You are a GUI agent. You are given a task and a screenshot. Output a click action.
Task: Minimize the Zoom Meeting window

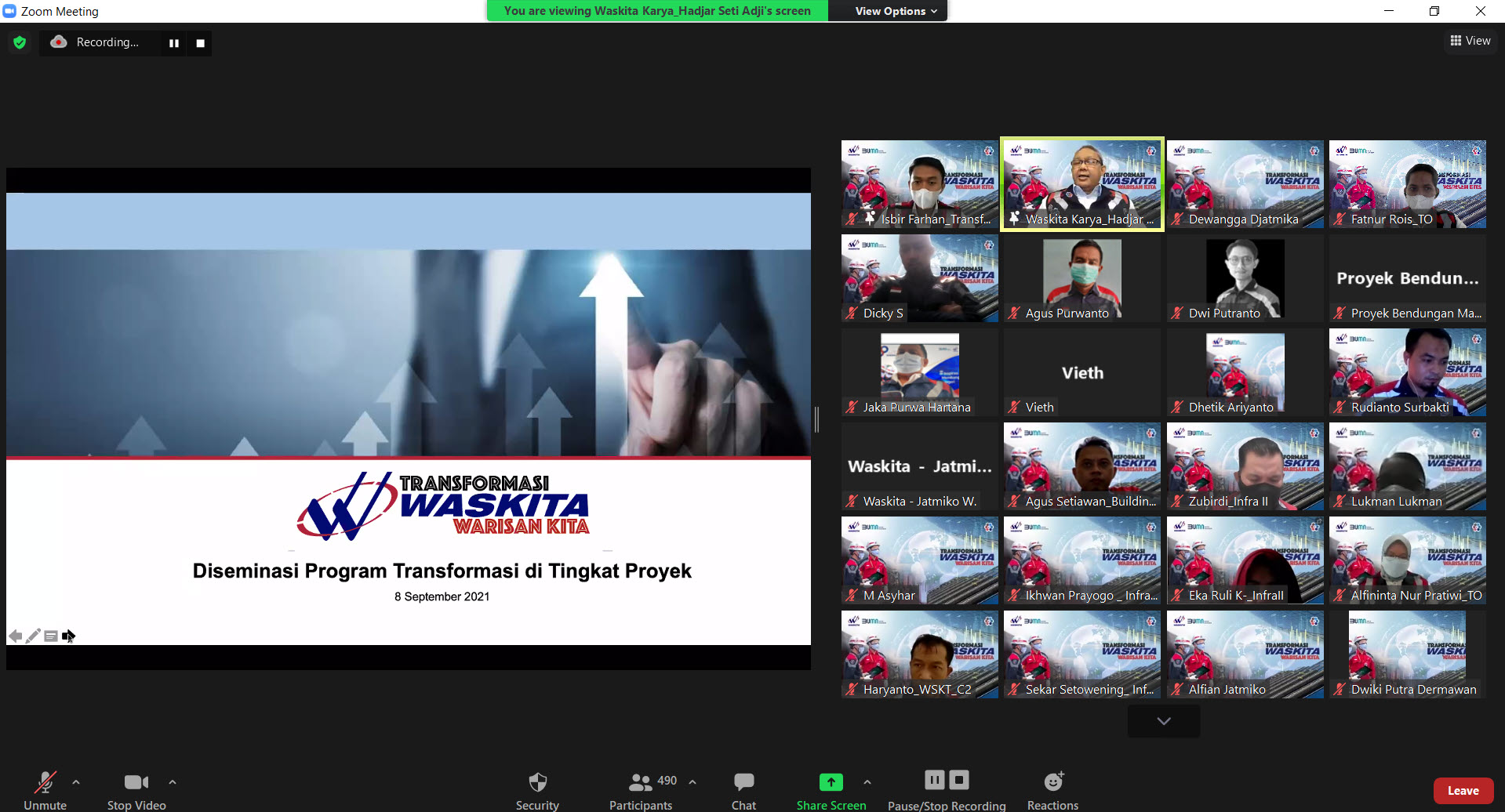click(1389, 11)
